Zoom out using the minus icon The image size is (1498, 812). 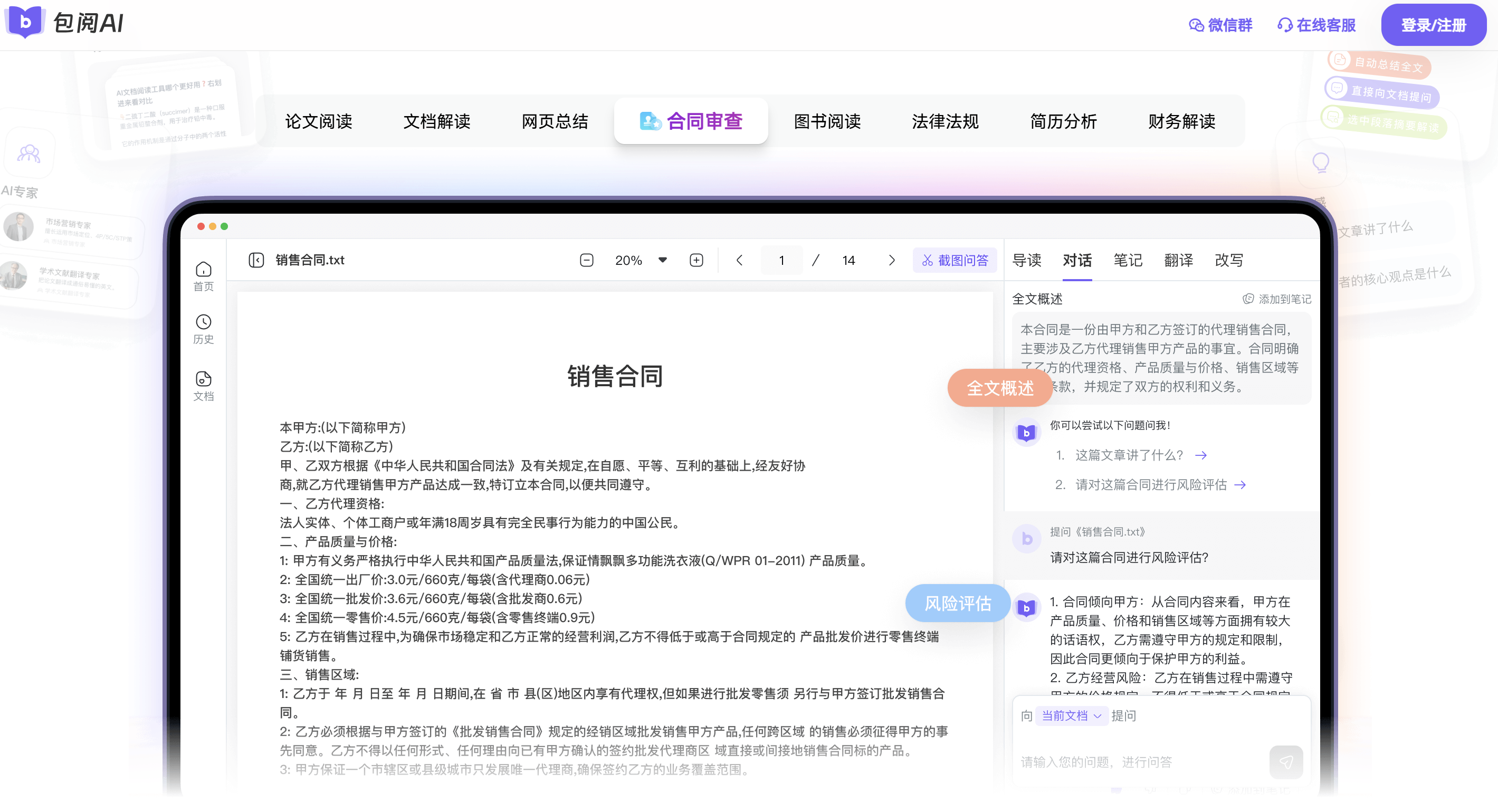click(x=586, y=260)
